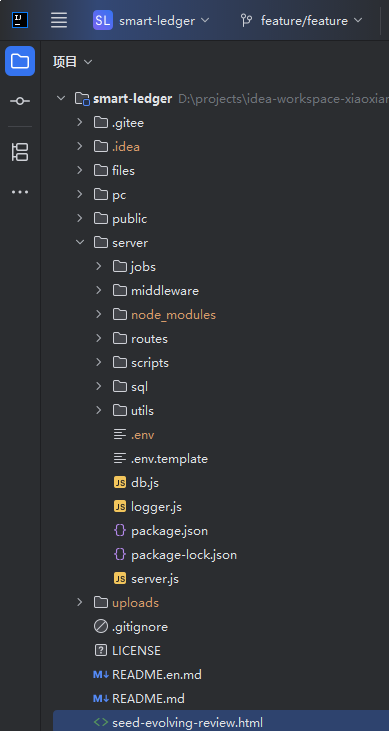Show more tool windows via ellipsis
389x731 pixels.
(x=20, y=192)
